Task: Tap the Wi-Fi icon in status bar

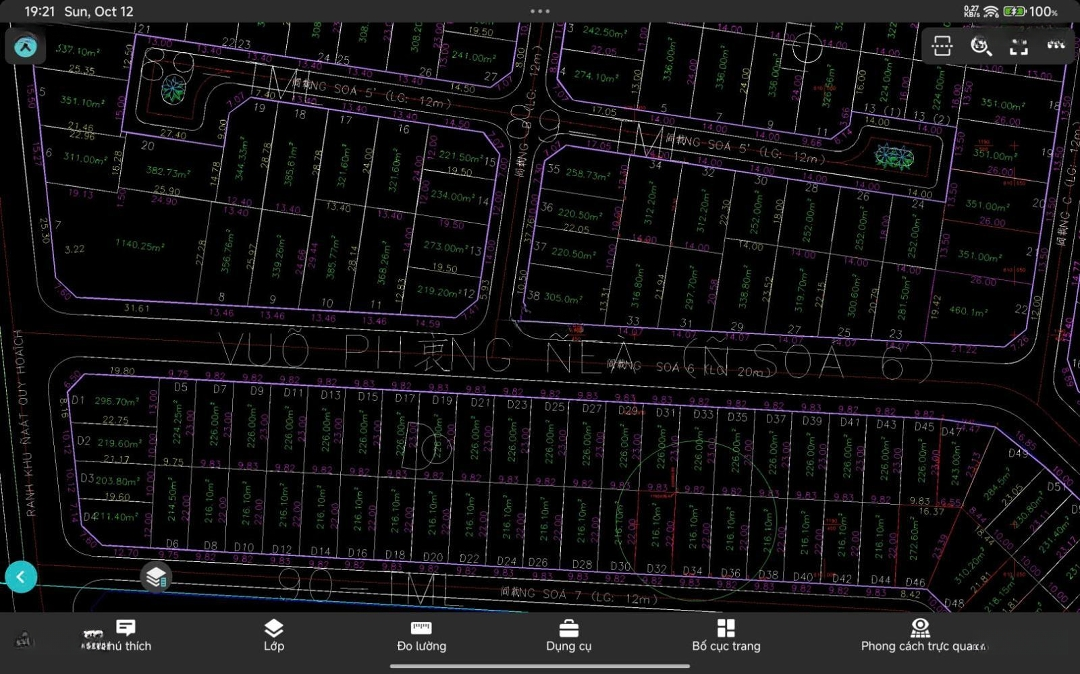Action: (991, 11)
